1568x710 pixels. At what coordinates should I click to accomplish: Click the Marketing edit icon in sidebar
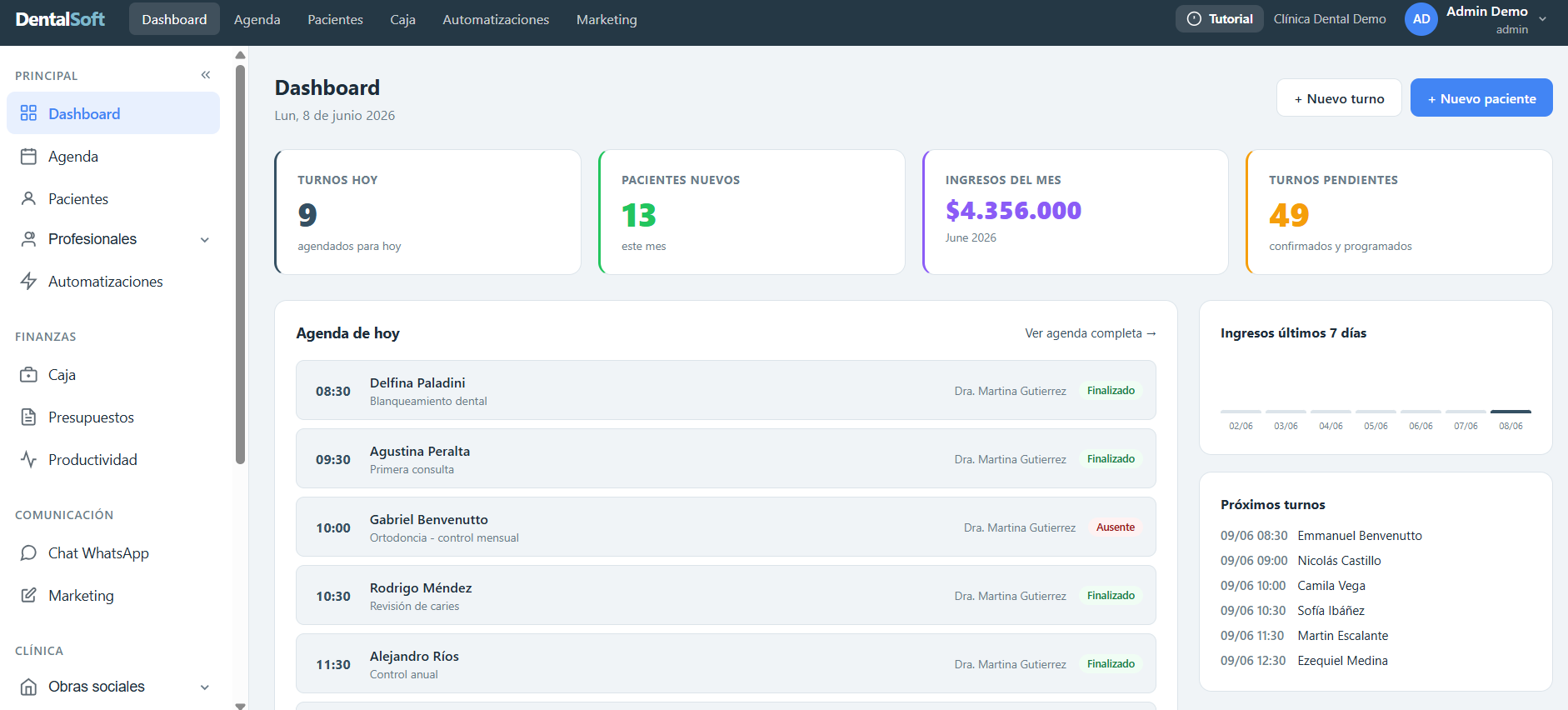coord(28,595)
